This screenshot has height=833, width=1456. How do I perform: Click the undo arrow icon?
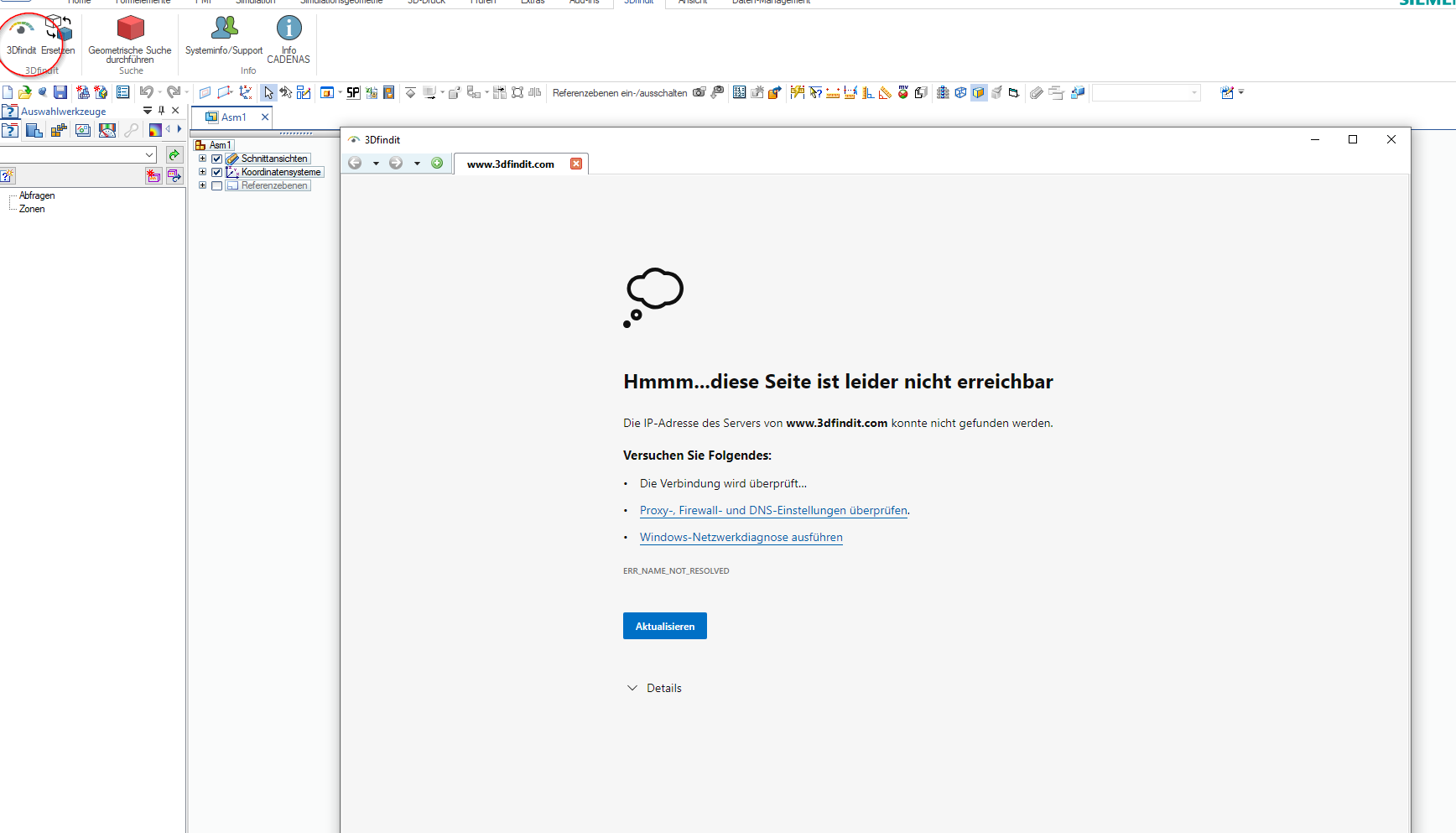147,92
